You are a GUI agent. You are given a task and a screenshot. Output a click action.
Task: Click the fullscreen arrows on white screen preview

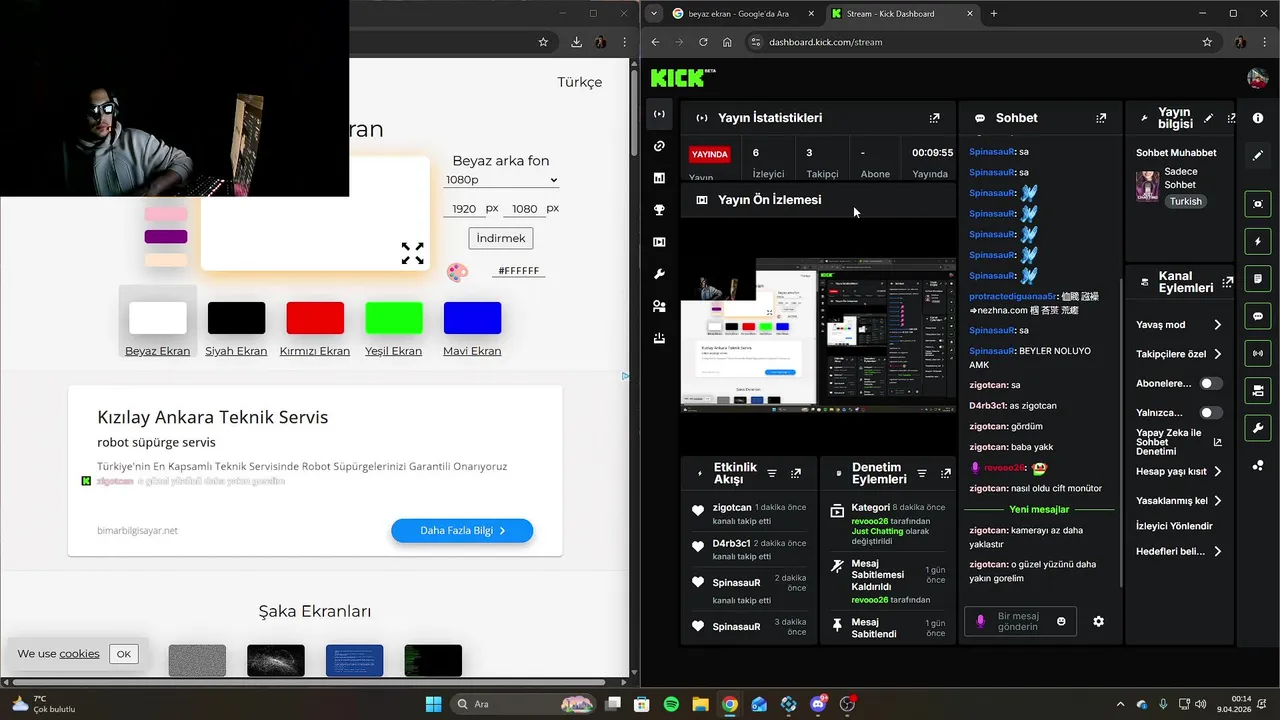pyautogui.click(x=412, y=253)
